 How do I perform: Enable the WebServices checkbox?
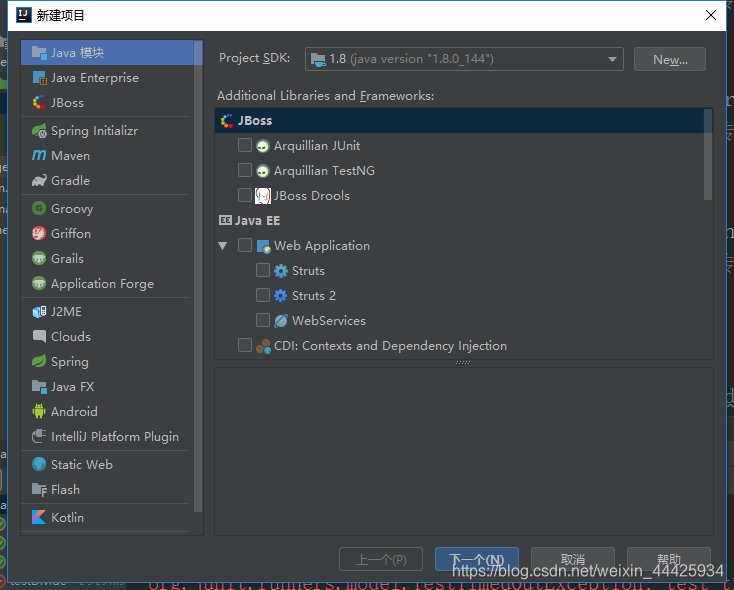pyautogui.click(x=263, y=320)
